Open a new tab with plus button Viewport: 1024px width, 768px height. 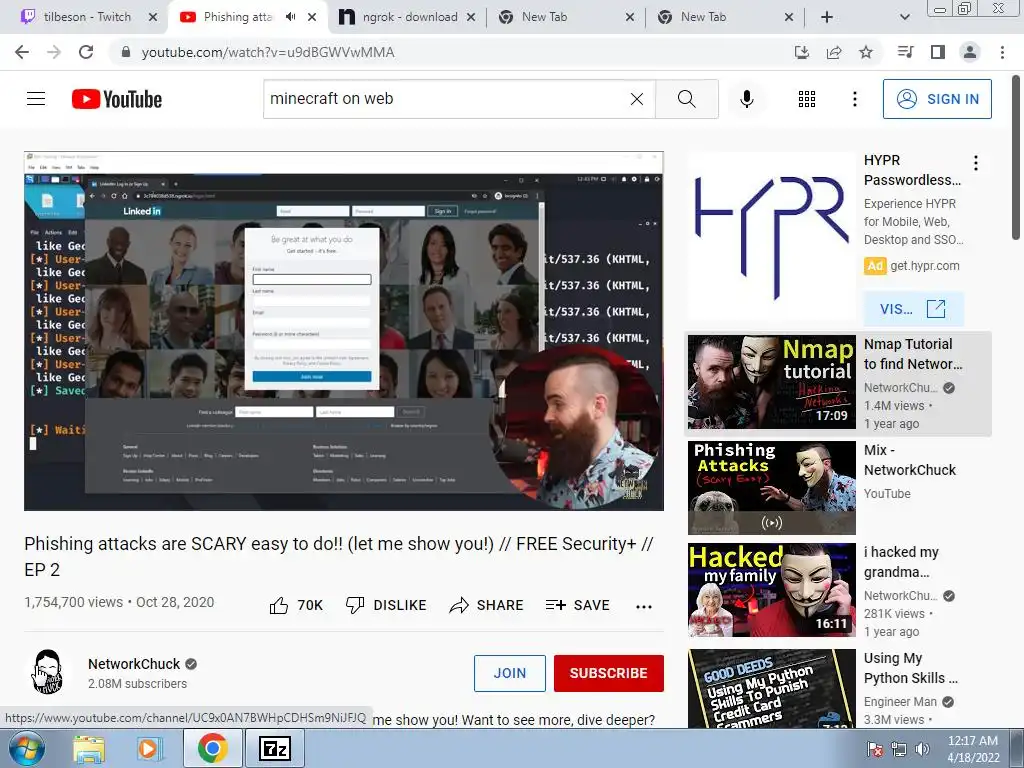pos(827,17)
